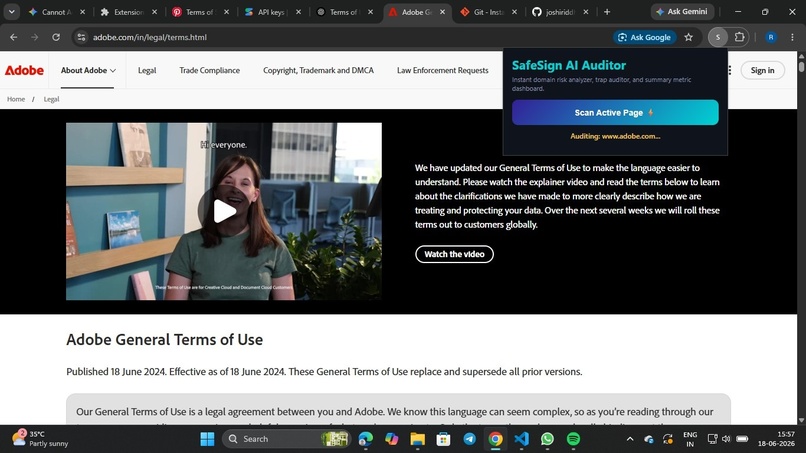Screen dimensions: 806x453
Task: Open Microsoft Edge from taskbar
Action: click(365, 439)
